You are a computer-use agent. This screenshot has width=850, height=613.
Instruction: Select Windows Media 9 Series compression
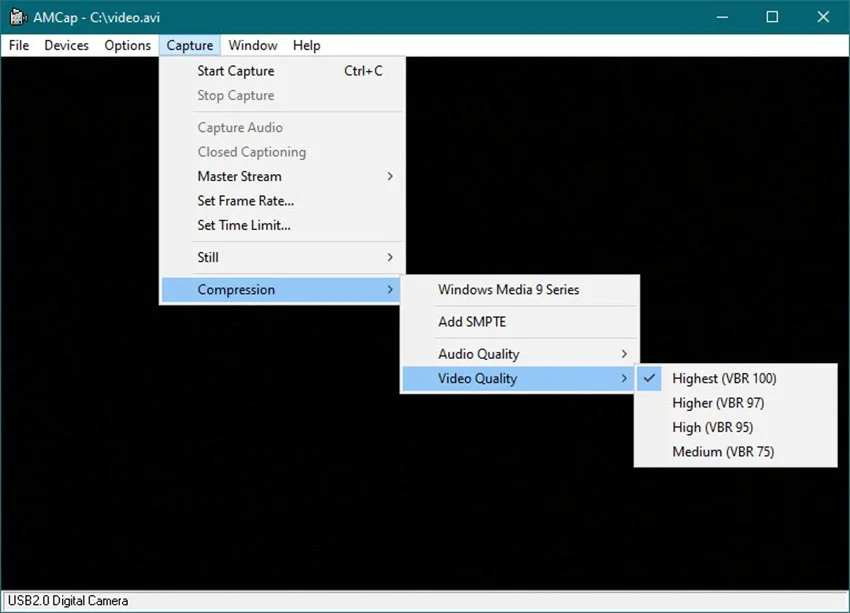508,290
